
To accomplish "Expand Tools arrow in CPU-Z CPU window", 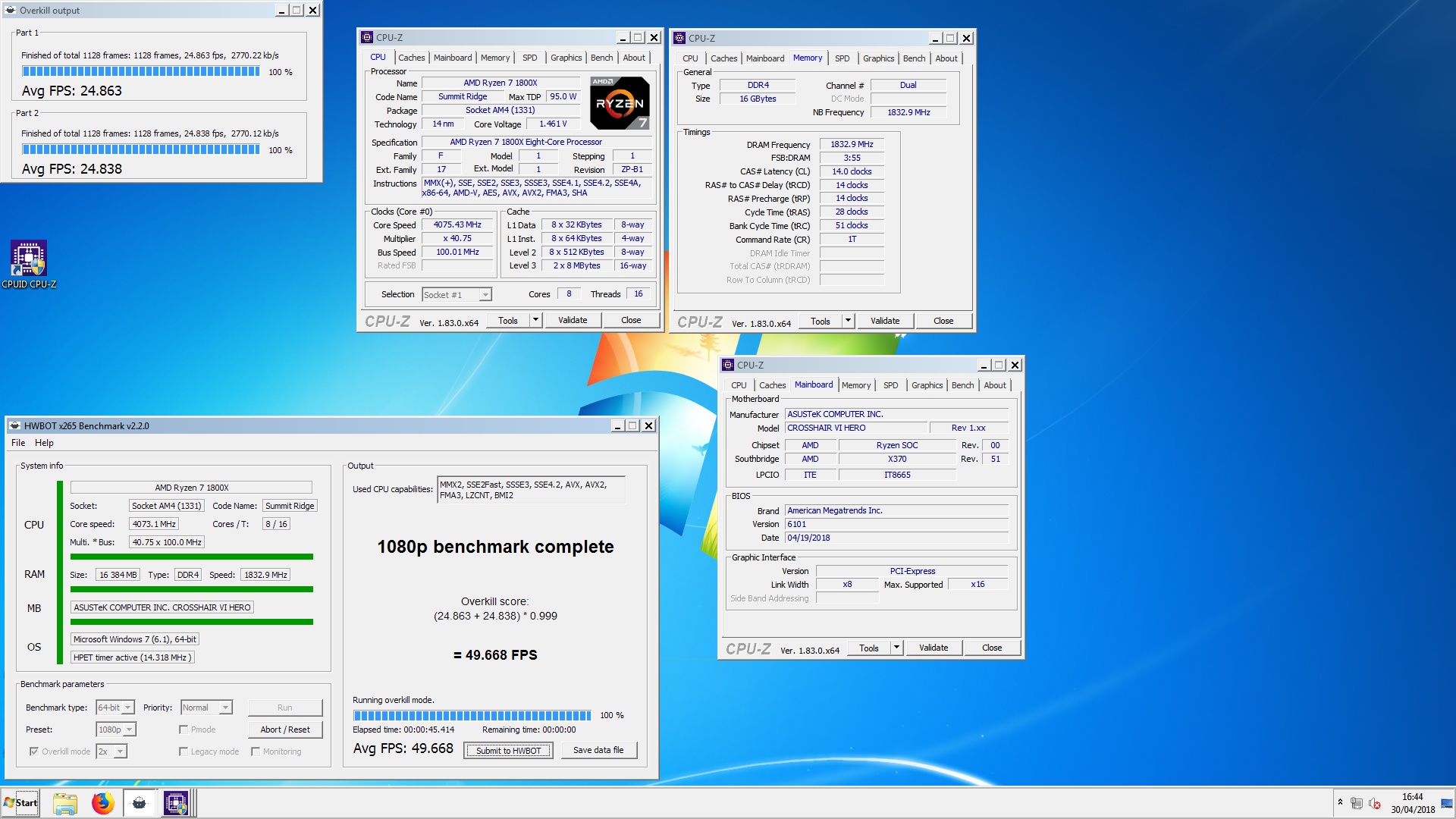I will pos(535,320).
